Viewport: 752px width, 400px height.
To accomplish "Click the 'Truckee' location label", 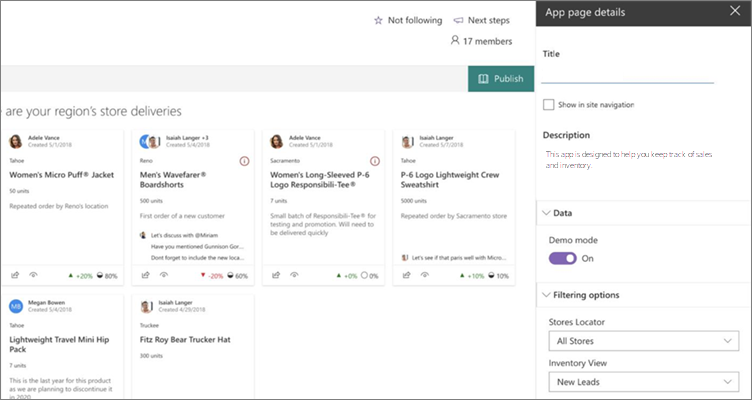I will (x=149, y=325).
